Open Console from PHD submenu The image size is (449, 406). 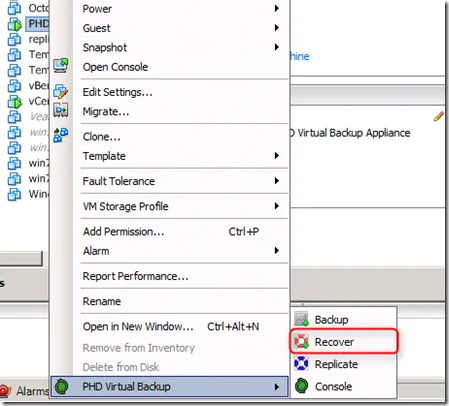click(x=344, y=386)
